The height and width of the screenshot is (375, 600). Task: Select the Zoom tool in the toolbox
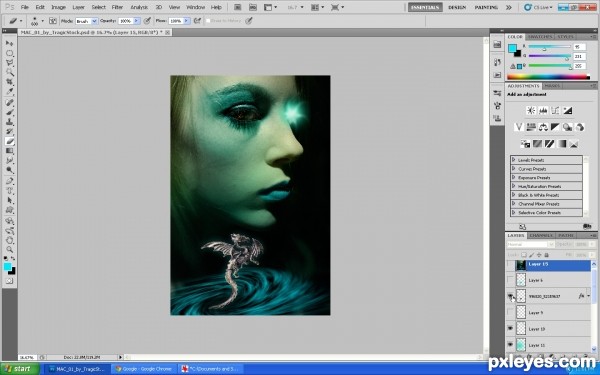click(x=10, y=250)
